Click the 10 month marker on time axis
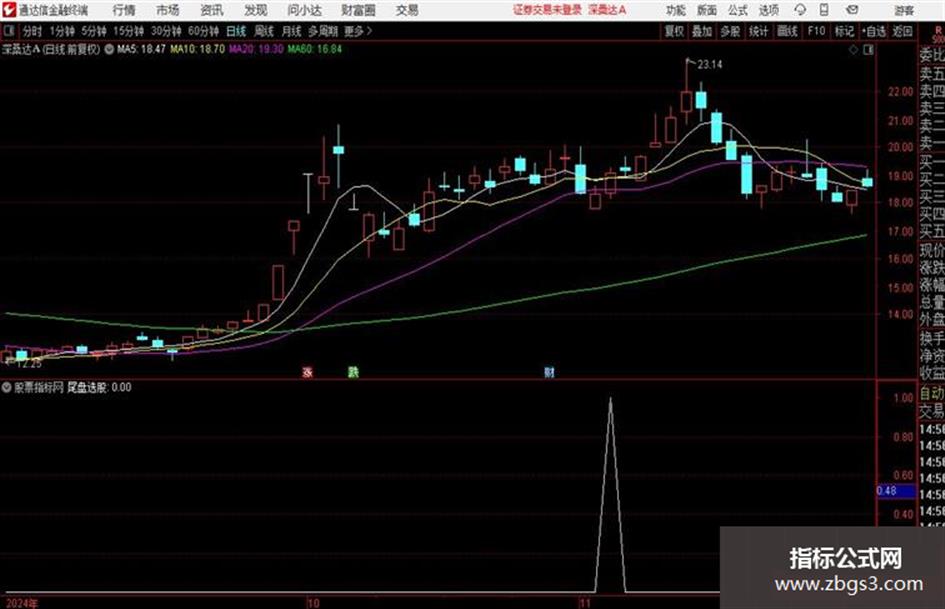945x609 pixels. [312, 603]
